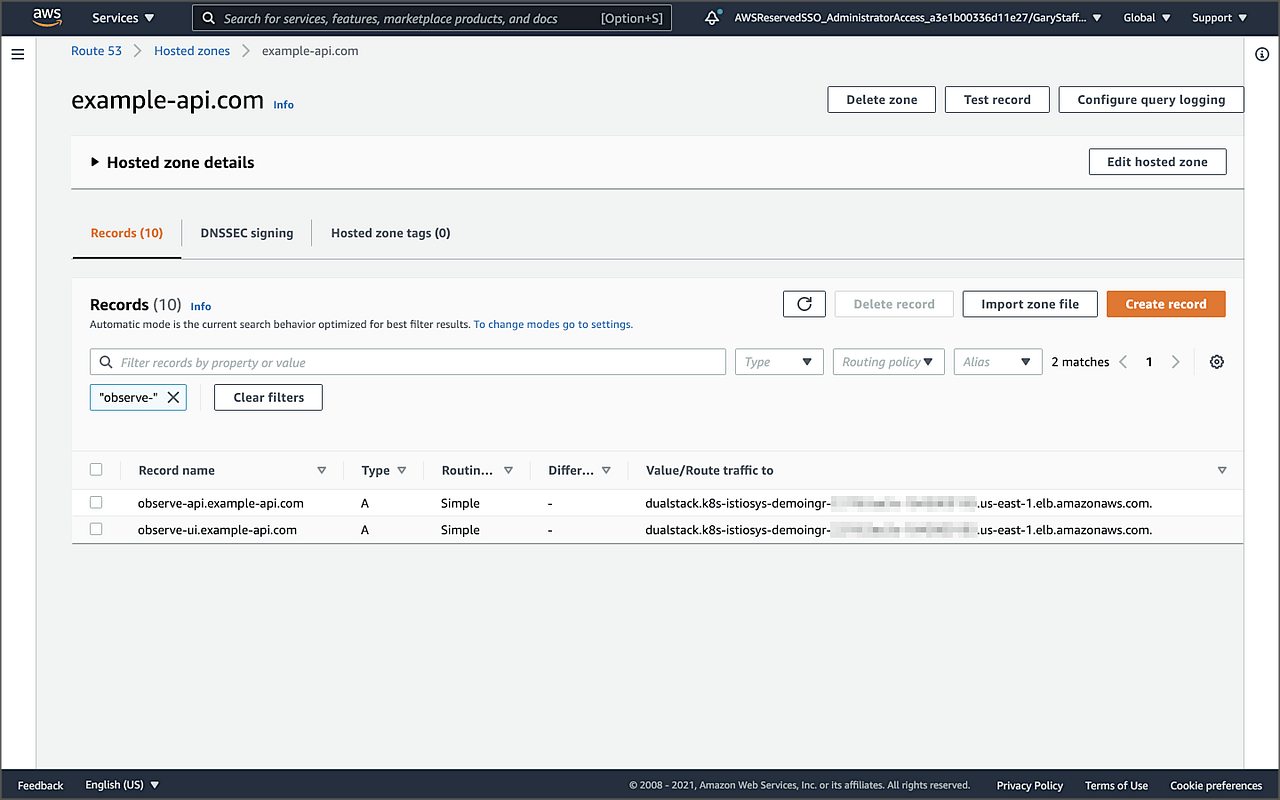1280x800 pixels.
Task: Follow the change modes go to settings link
Action: pyautogui.click(x=553, y=325)
